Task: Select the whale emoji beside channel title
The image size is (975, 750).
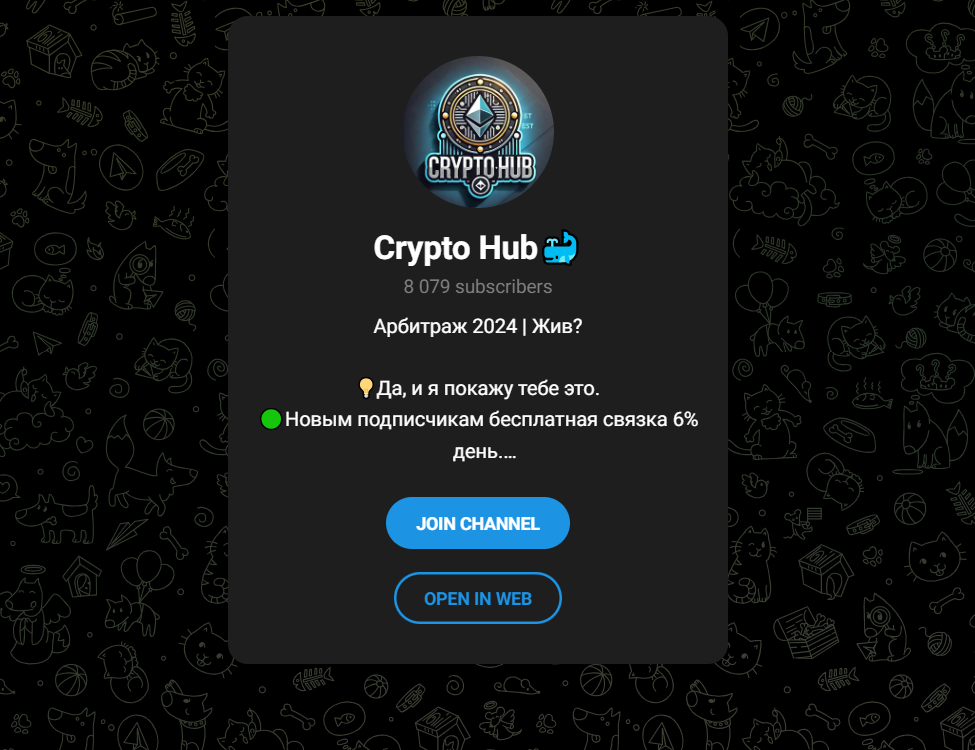Action: [x=560, y=248]
